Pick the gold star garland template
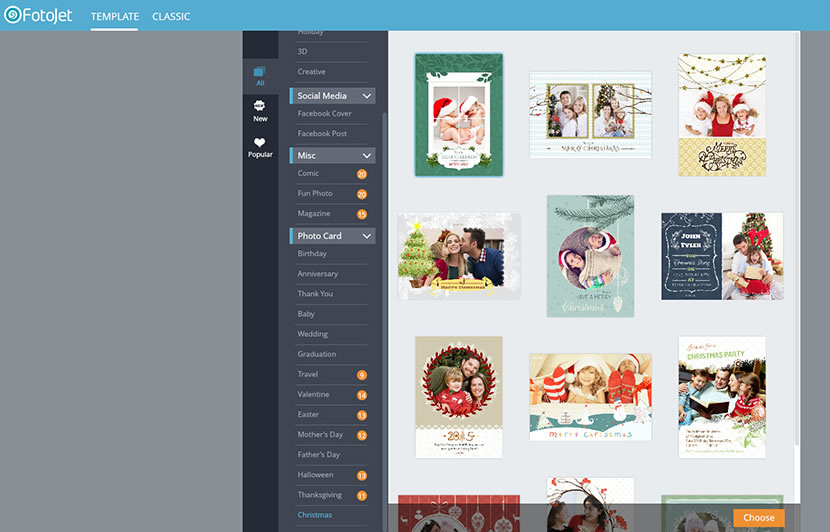The width and height of the screenshot is (830, 532). click(722, 115)
